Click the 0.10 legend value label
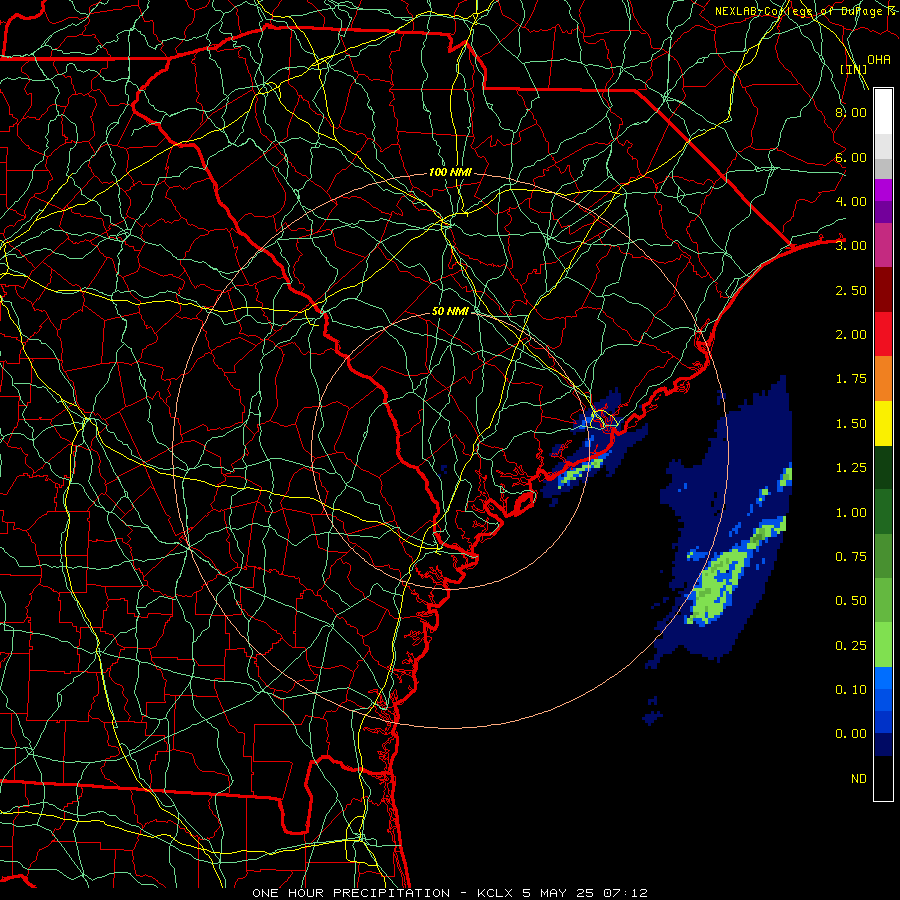Viewport: 900px width, 900px height. pos(851,690)
